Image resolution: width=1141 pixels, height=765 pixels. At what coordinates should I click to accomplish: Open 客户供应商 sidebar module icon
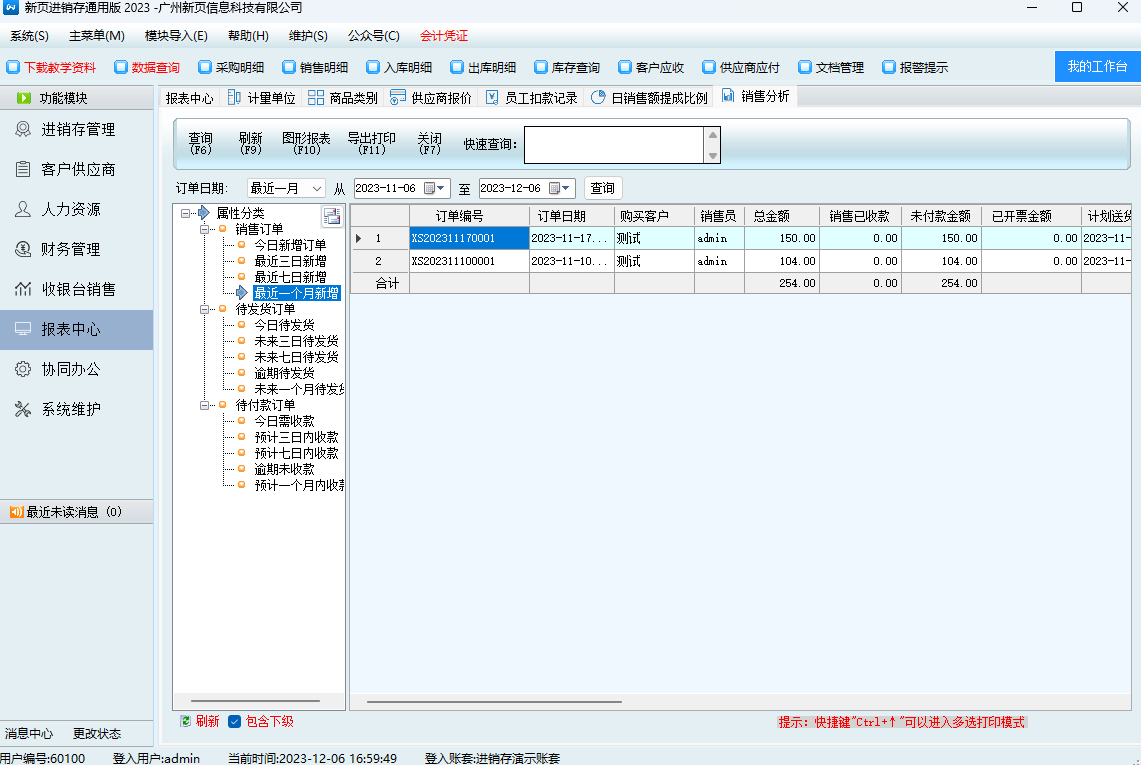(23, 170)
